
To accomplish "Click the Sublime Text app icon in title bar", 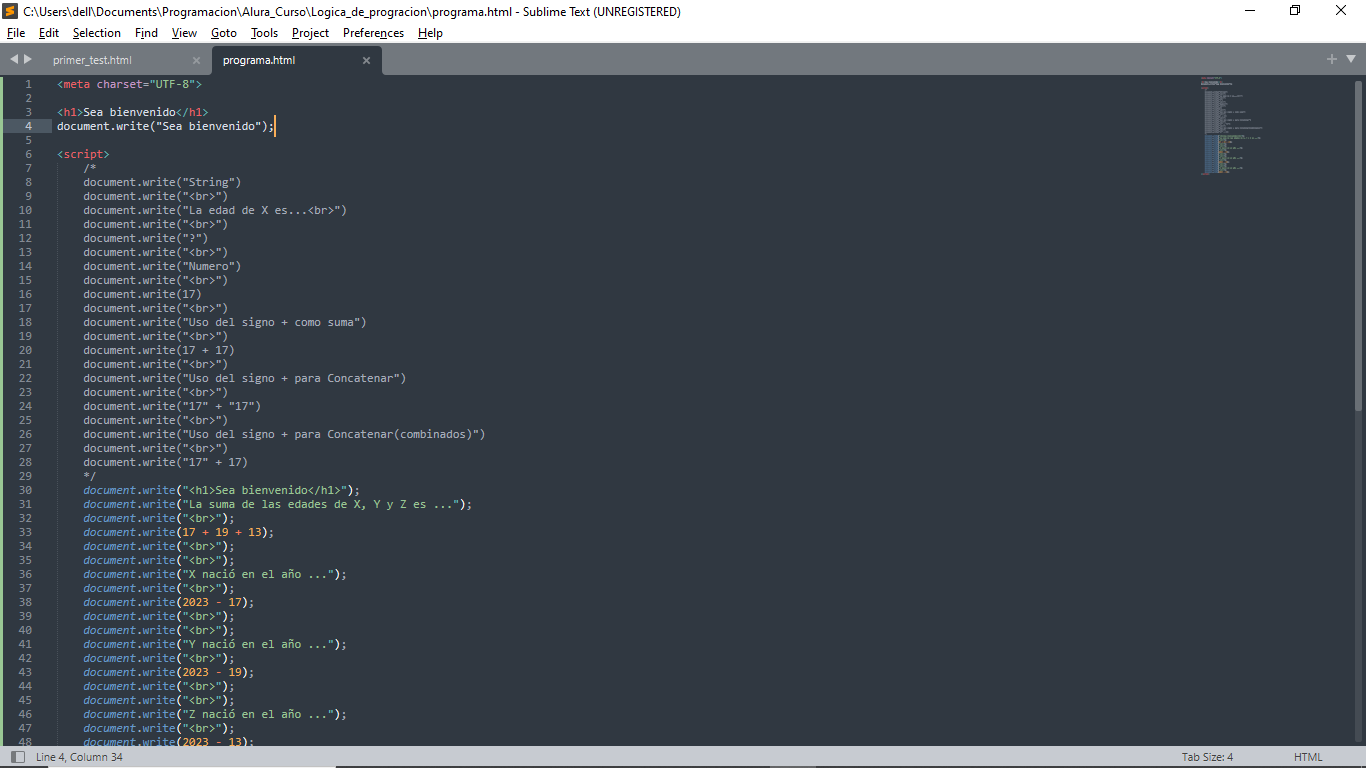I will pos(11,11).
